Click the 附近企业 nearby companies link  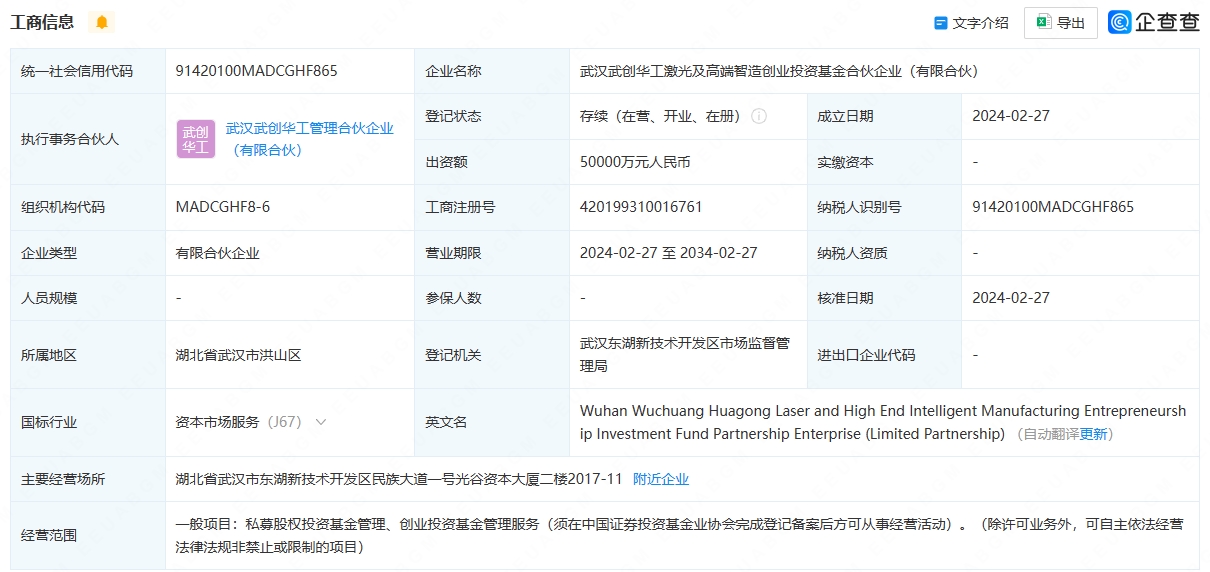point(661,479)
